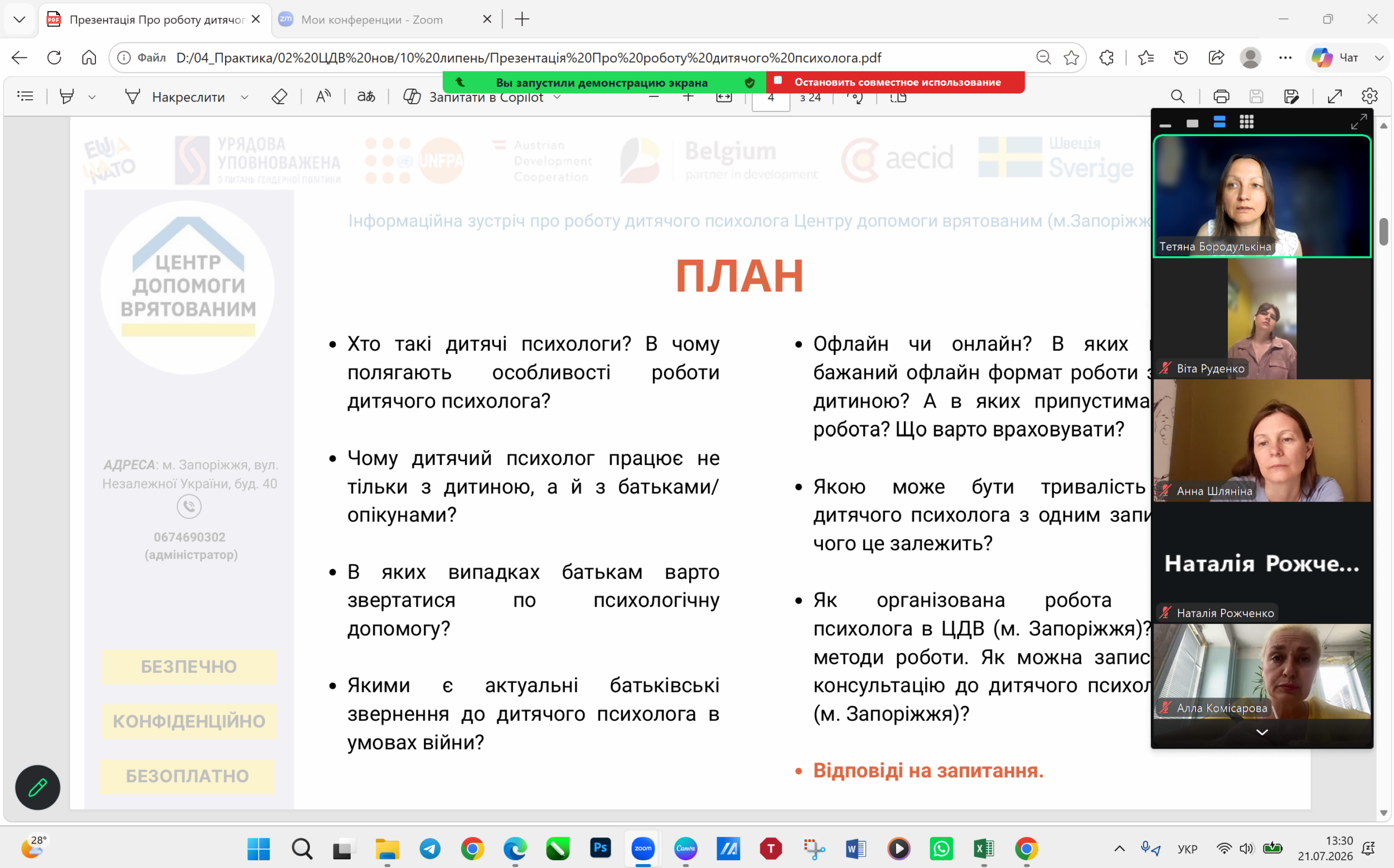The height and width of the screenshot is (868, 1394).
Task: Minimize the Zoom video panel strip
Action: click(1165, 124)
